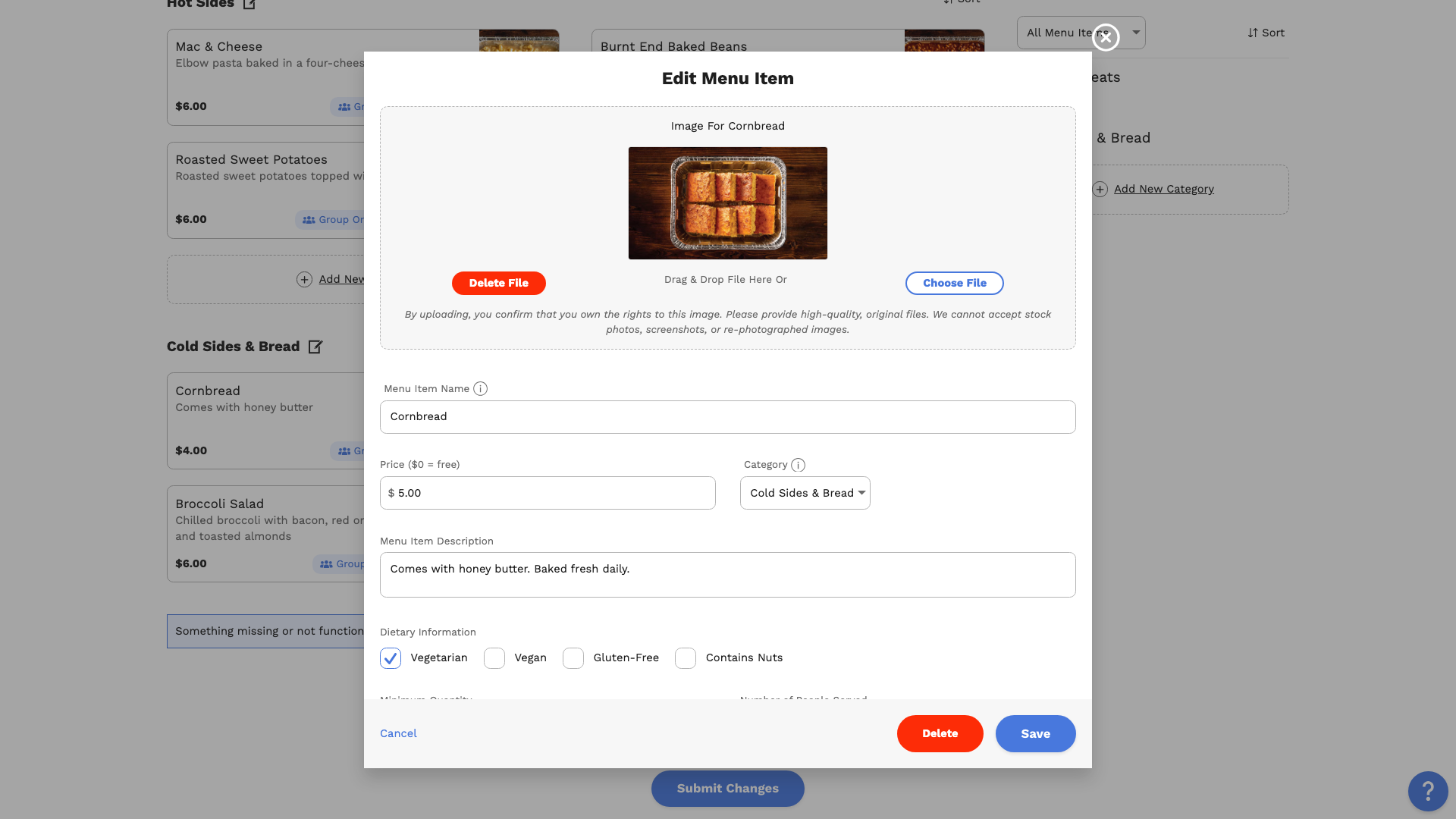Click the red Delete button
The image size is (1456, 819).
coord(940,733)
